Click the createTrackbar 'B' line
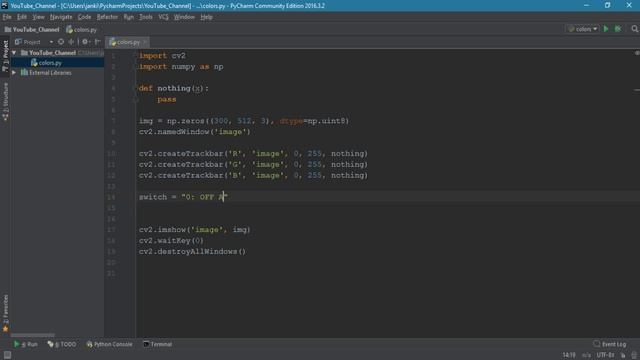640x360 pixels. tap(253, 175)
